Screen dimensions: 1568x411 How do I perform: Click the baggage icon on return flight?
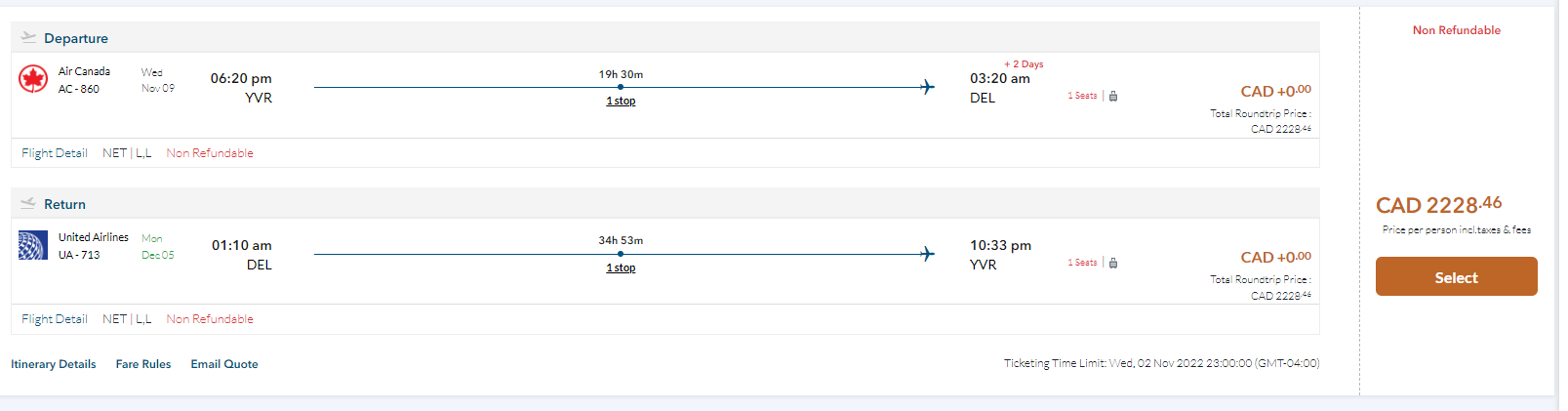click(1113, 263)
